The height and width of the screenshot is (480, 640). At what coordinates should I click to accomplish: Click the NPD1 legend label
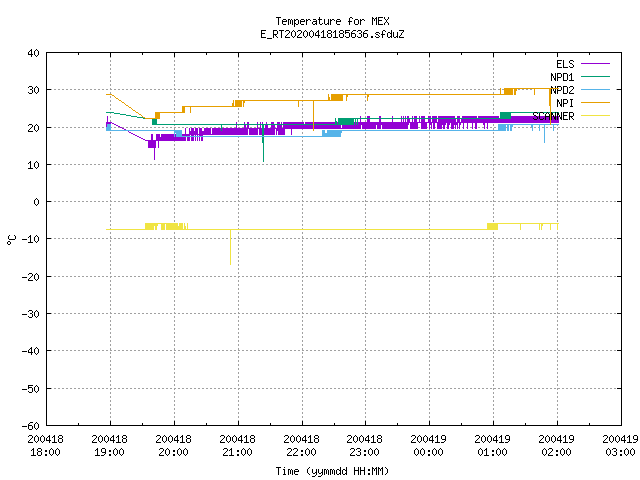(562, 77)
